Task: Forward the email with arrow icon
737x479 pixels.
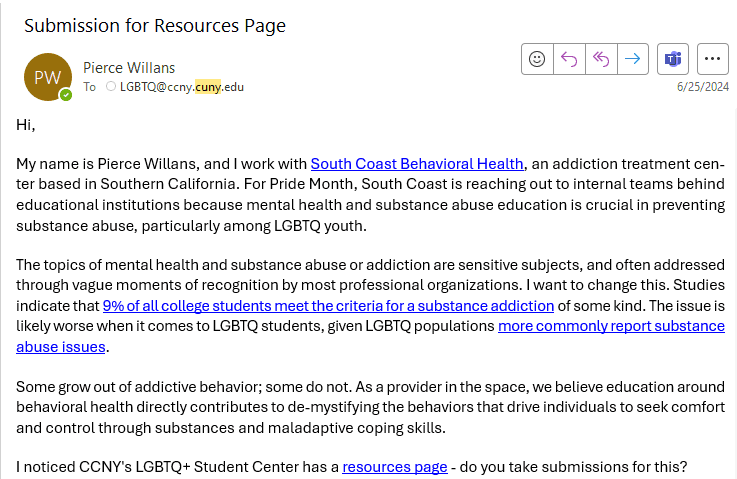Action: 633,59
